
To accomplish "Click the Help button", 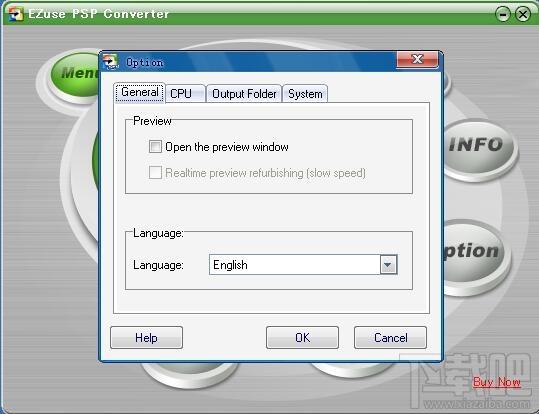I will click(x=146, y=338).
